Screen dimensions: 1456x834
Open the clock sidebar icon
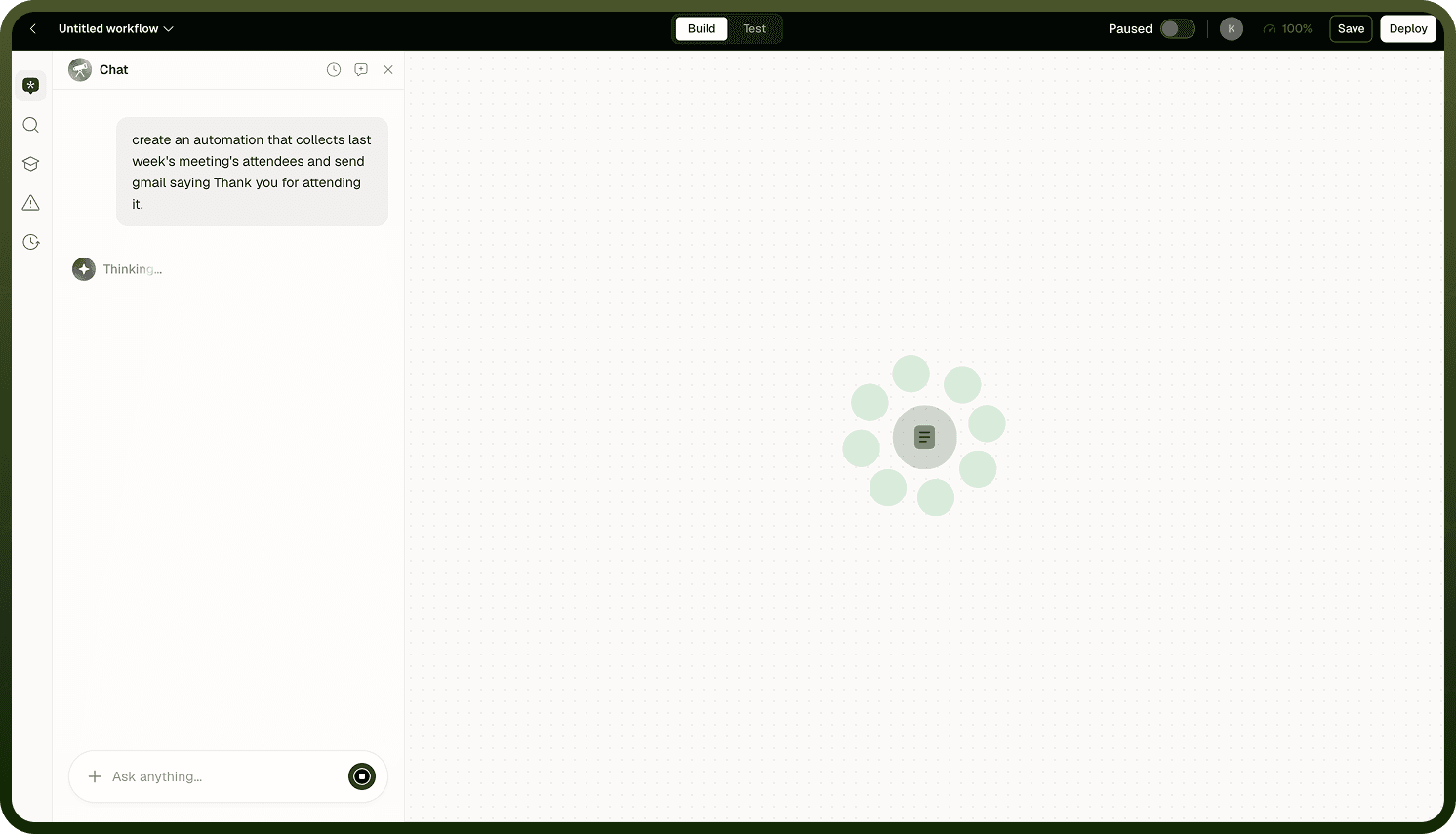pyautogui.click(x=31, y=242)
